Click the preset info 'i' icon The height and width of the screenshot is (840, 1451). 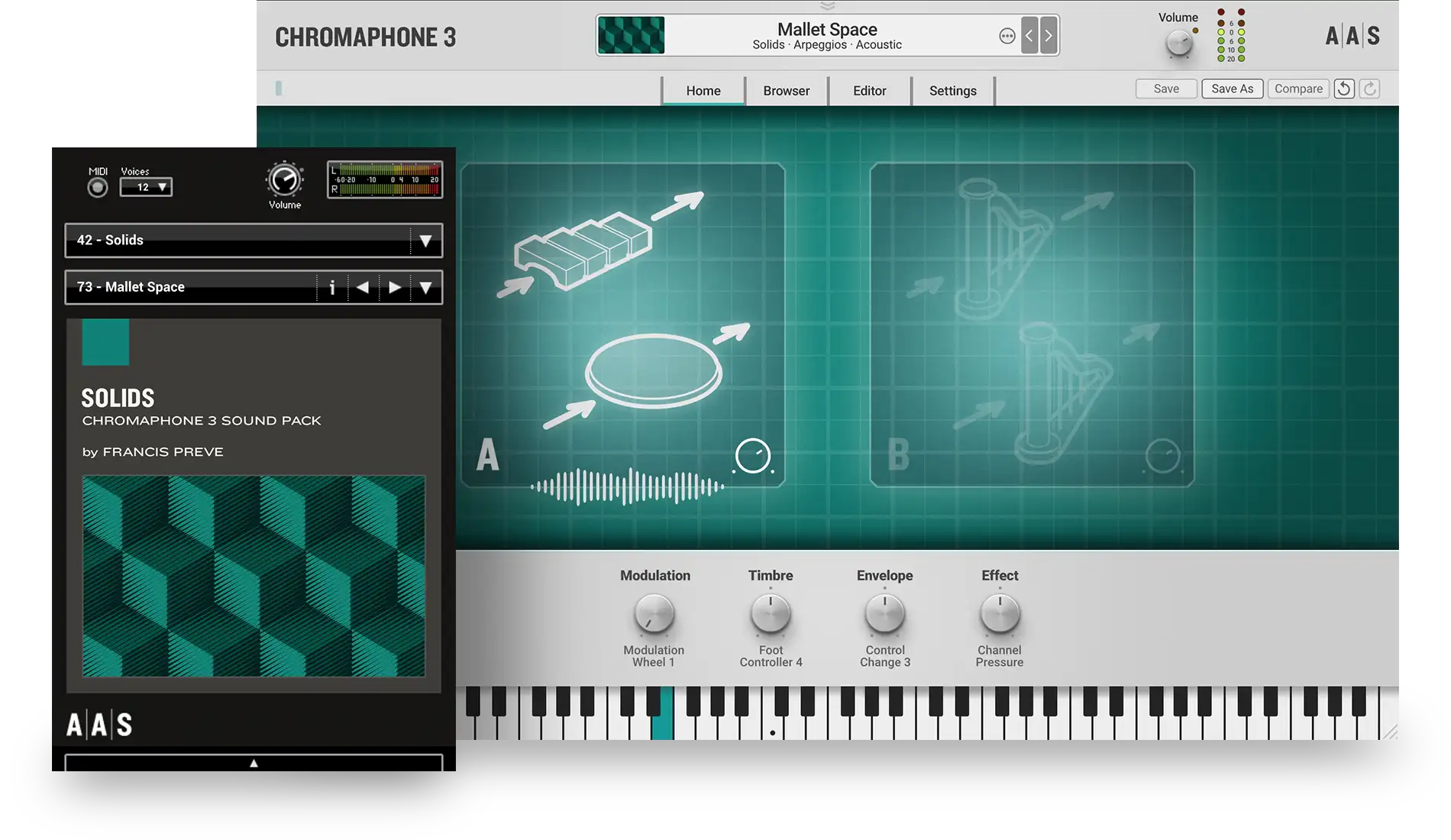332,287
